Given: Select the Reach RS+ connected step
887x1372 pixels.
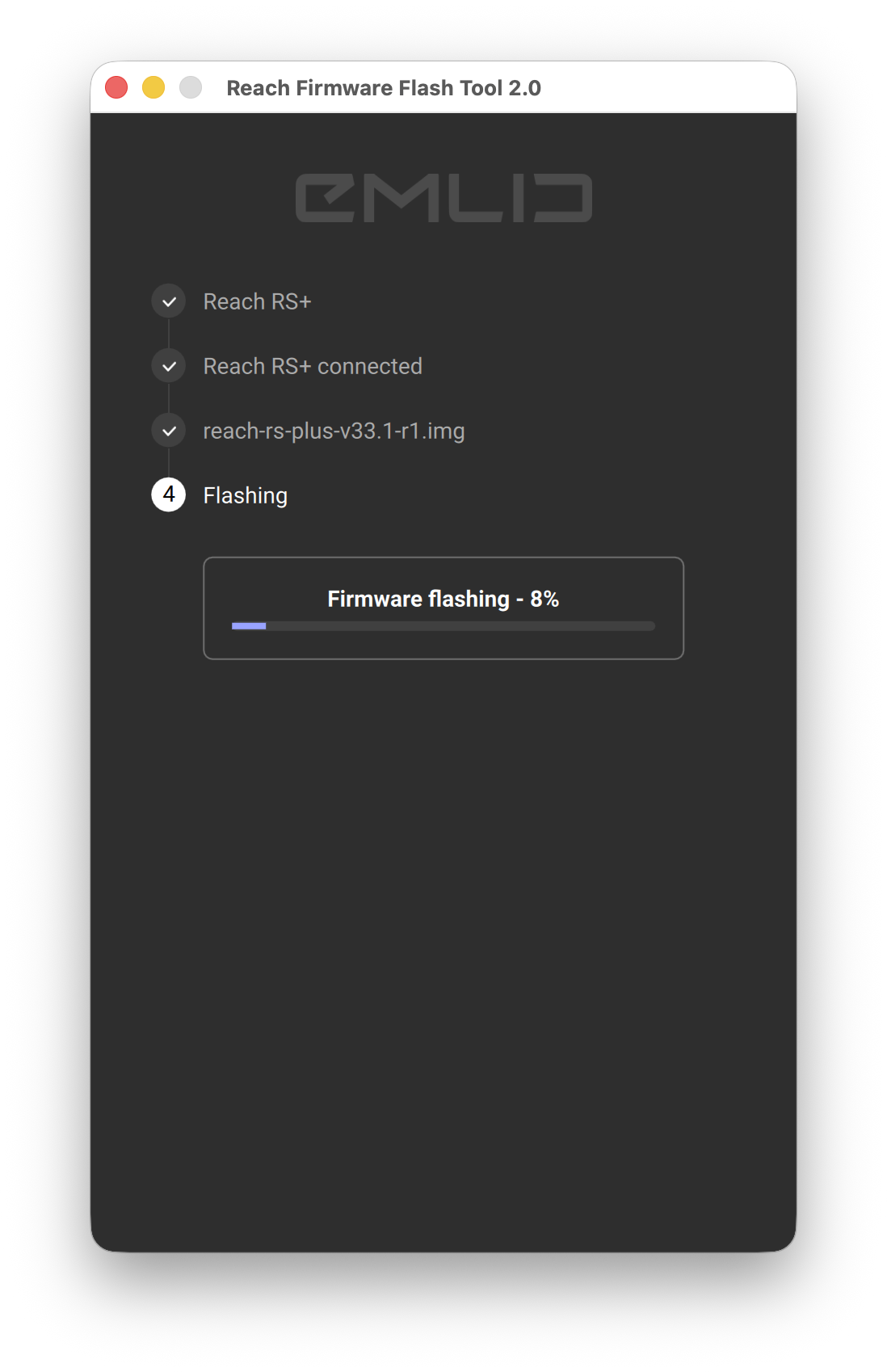Looking at the screenshot, I should tap(313, 366).
